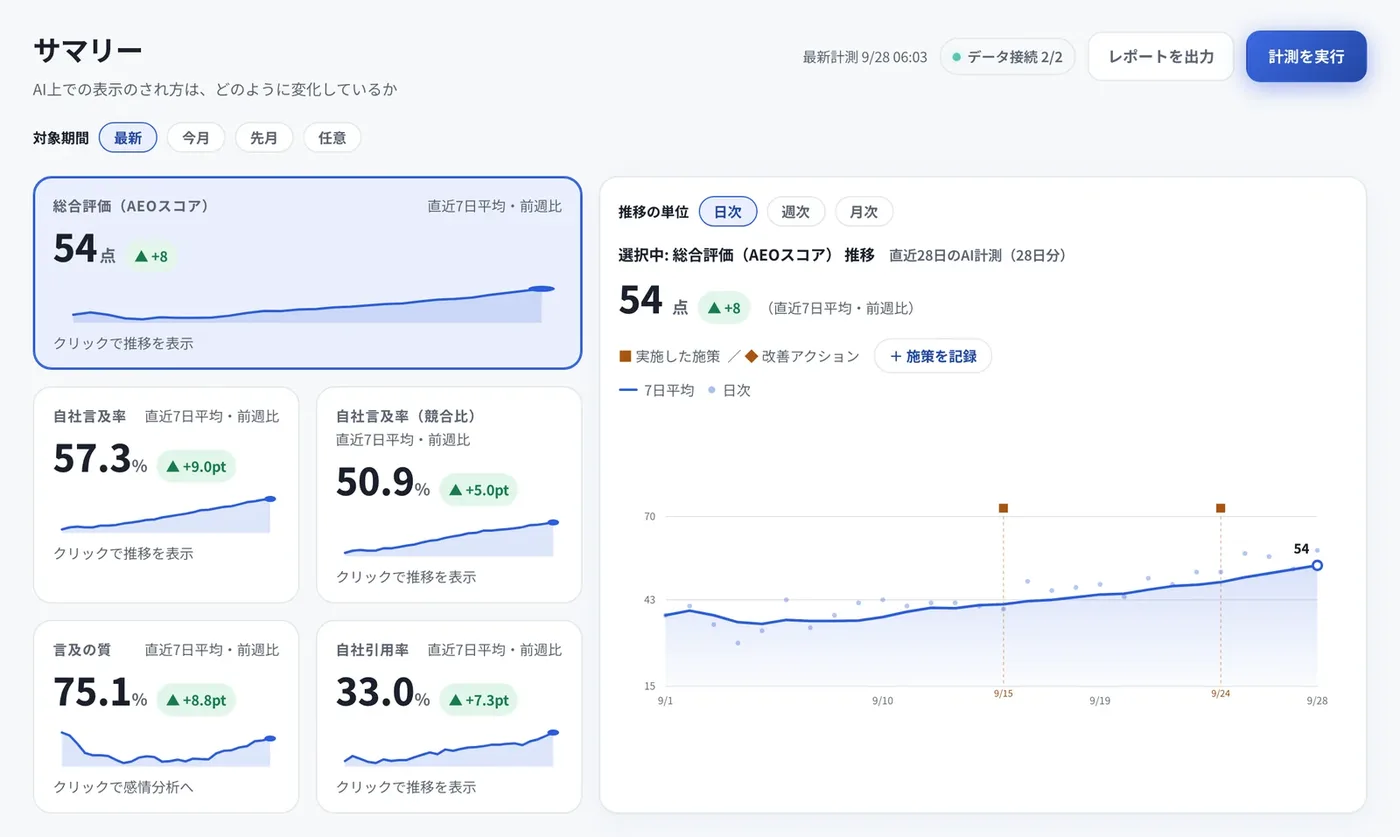Click the 選択中: 総合評価（AEOスコア） 推移 title

pyautogui.click(x=747, y=255)
